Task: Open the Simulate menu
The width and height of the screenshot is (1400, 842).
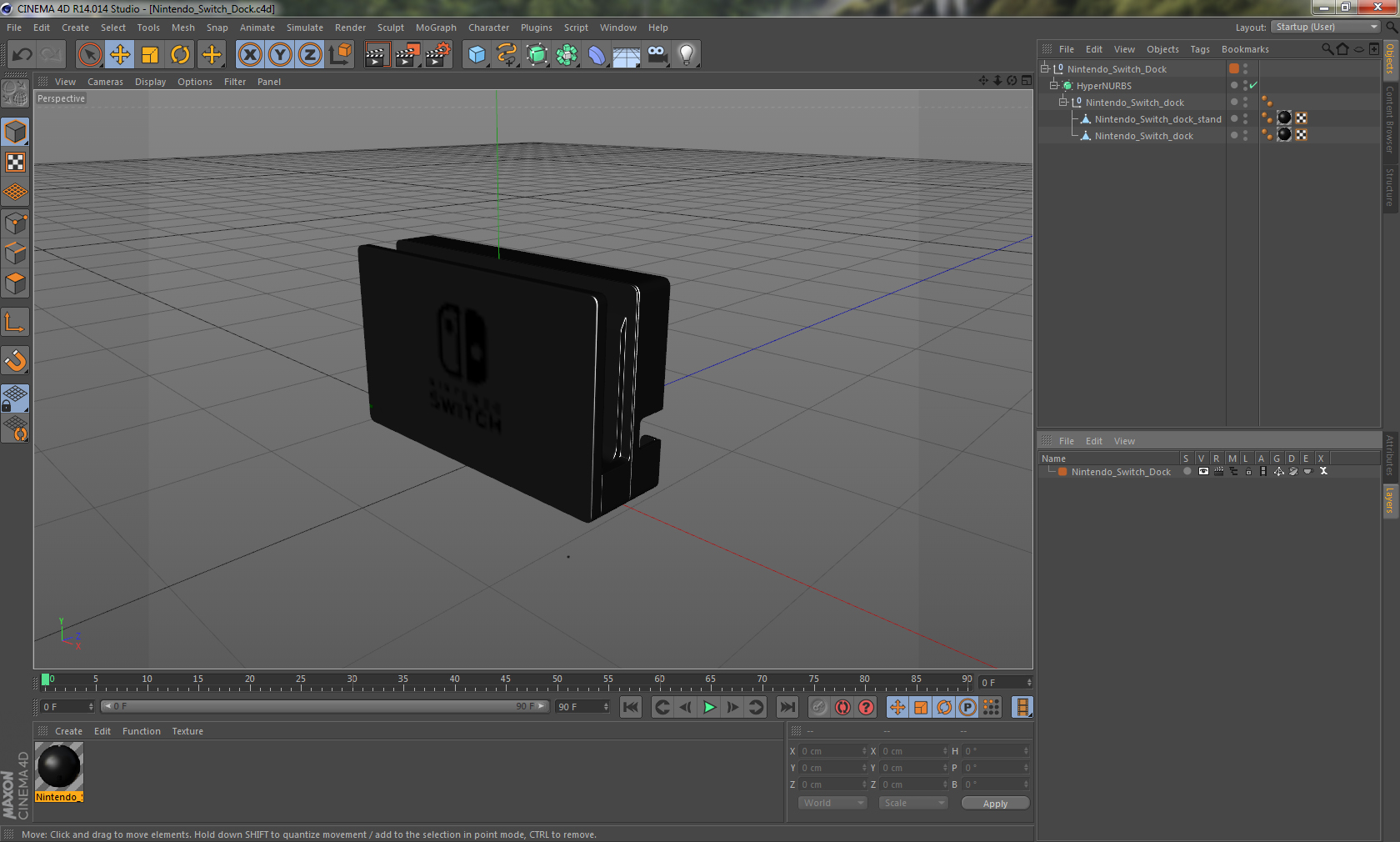Action: [x=305, y=28]
